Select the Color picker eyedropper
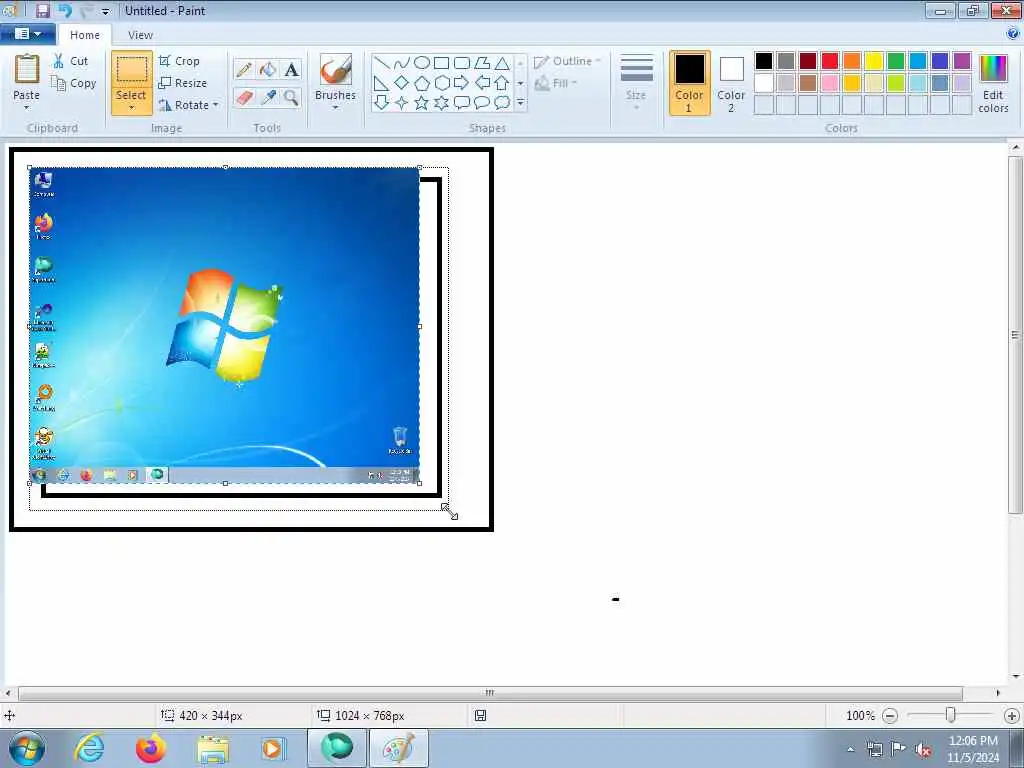This screenshot has width=1024, height=768. (x=268, y=97)
